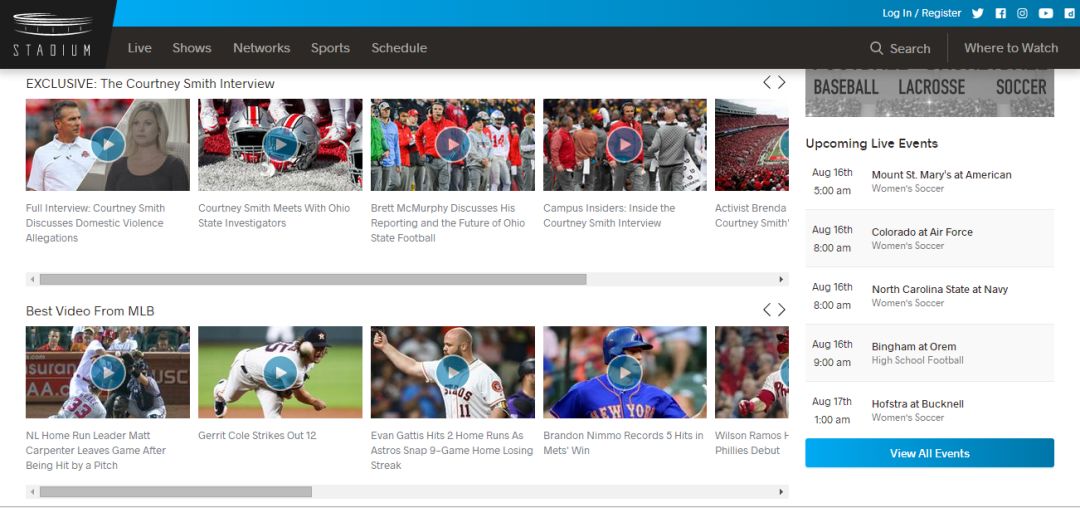
Task: Open the Networks menu
Action: [261, 48]
